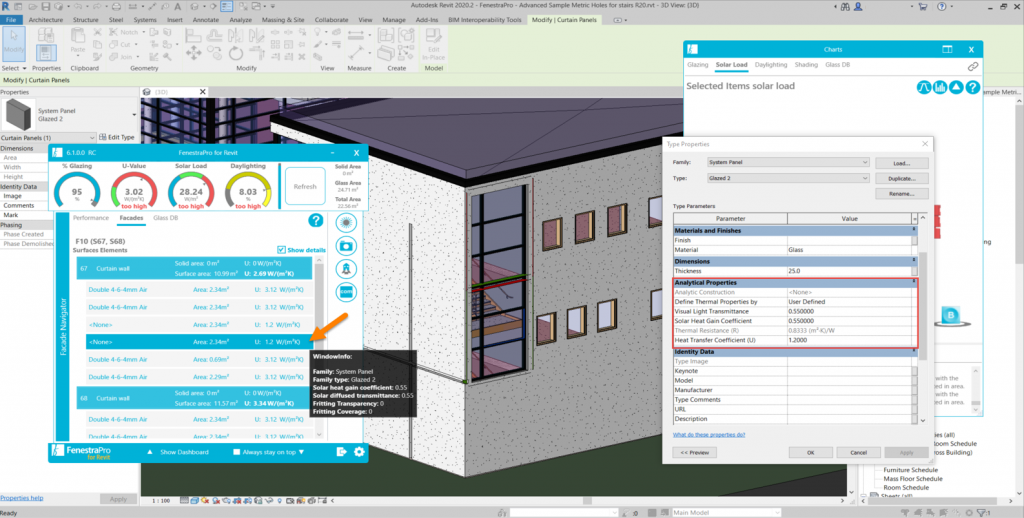Switch to the Performance tab in FenestraPro

tap(91, 218)
